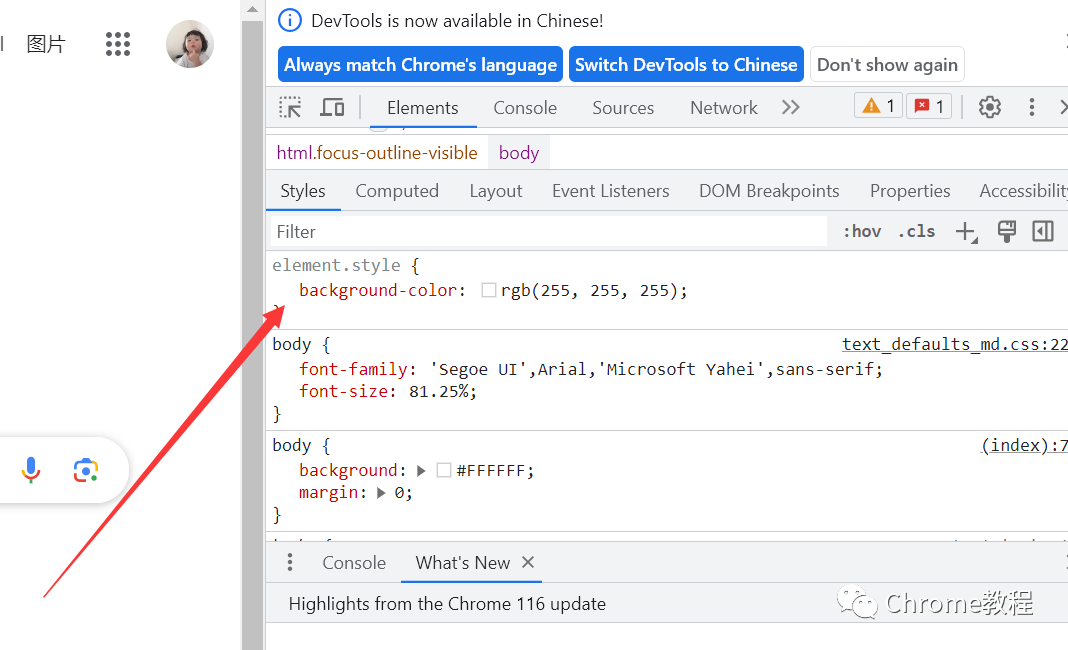Open the text_defaults_md.css source link
This screenshot has height=650, width=1068.
[x=954, y=345]
